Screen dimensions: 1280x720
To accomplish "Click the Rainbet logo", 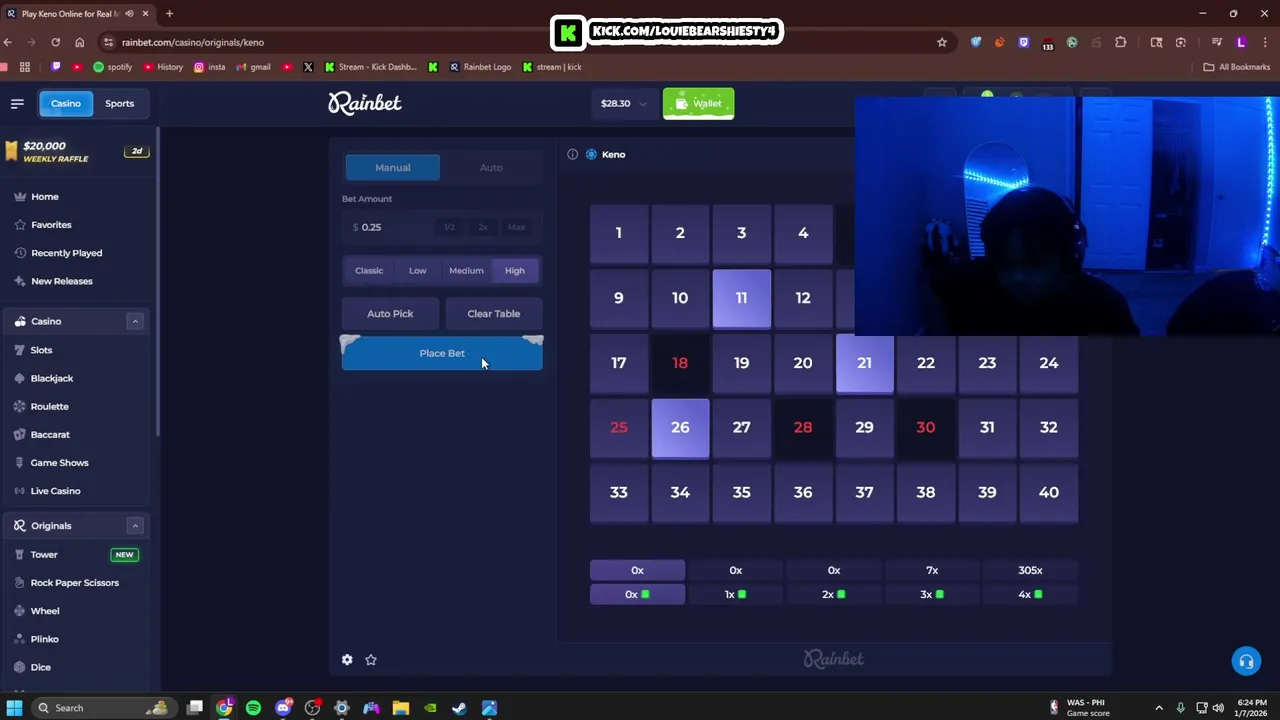I will (365, 103).
